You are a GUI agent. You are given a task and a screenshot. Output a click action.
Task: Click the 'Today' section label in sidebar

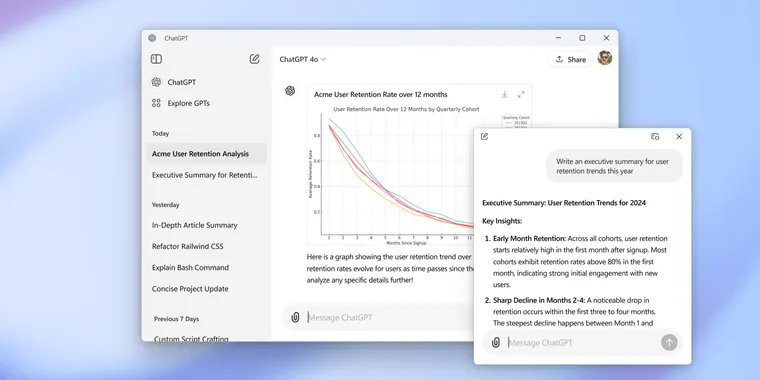(160, 133)
